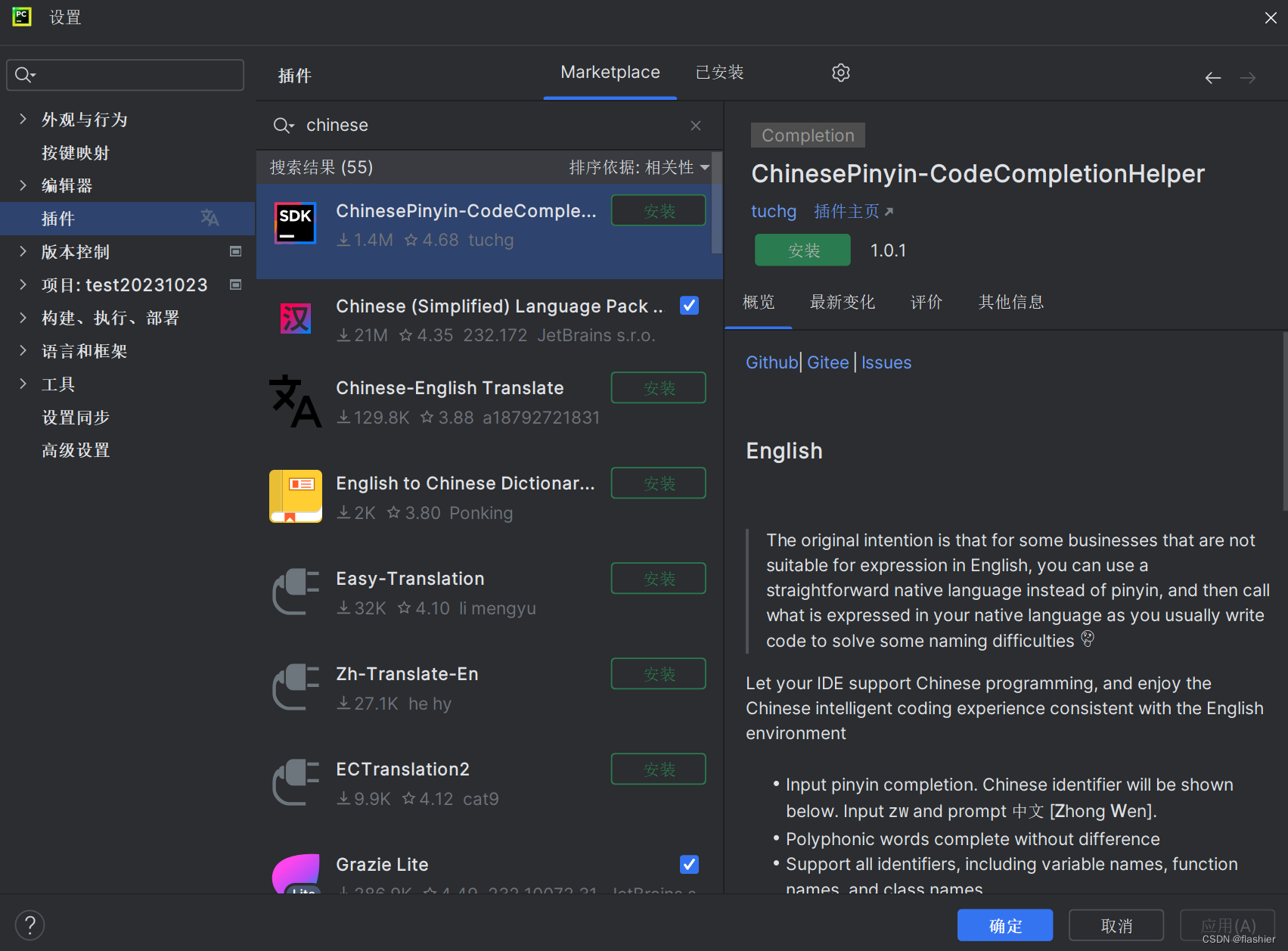Click the back navigation arrow
This screenshot has height=951, width=1288.
pyautogui.click(x=1213, y=78)
